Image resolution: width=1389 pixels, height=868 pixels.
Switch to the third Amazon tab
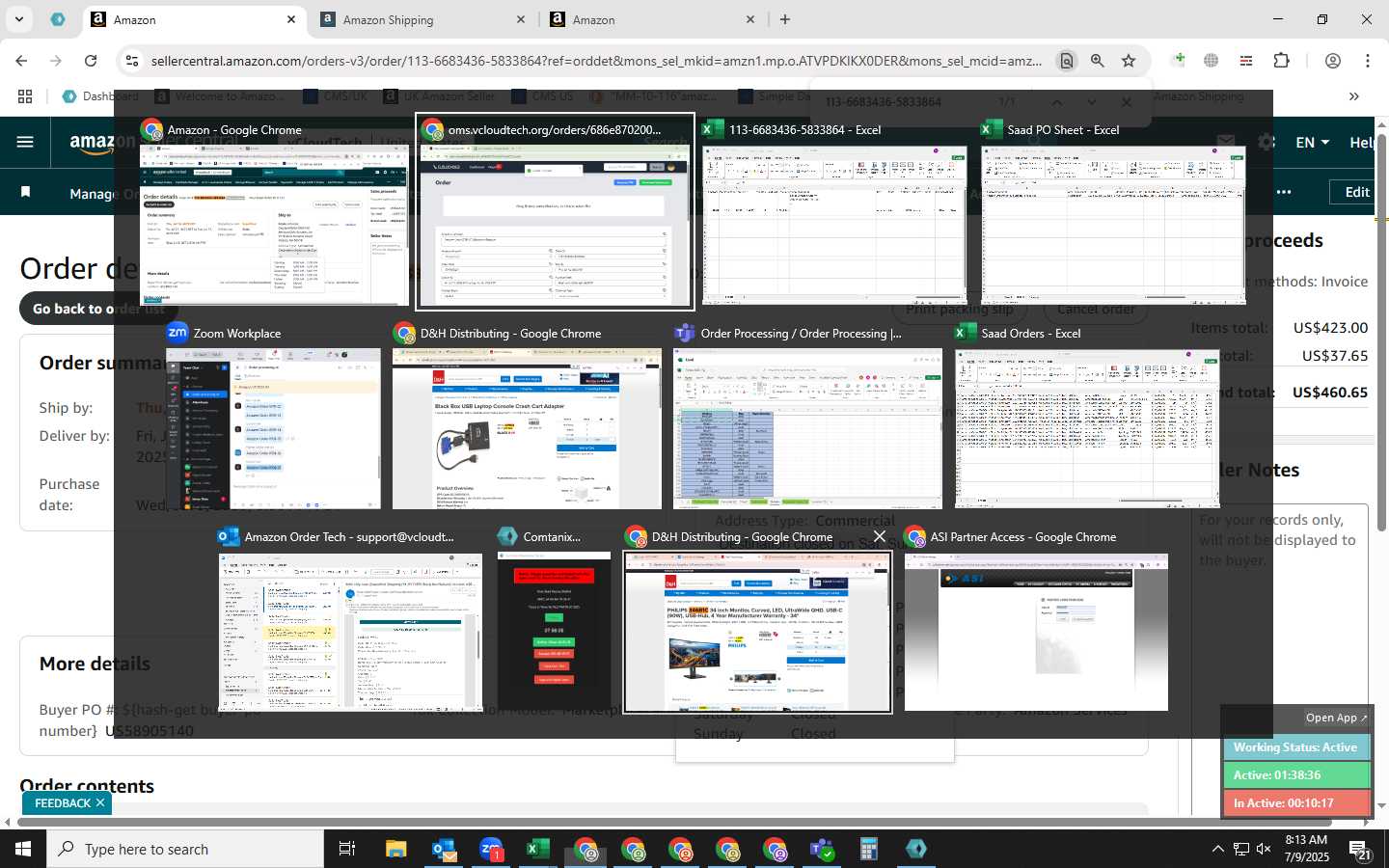[x=654, y=19]
